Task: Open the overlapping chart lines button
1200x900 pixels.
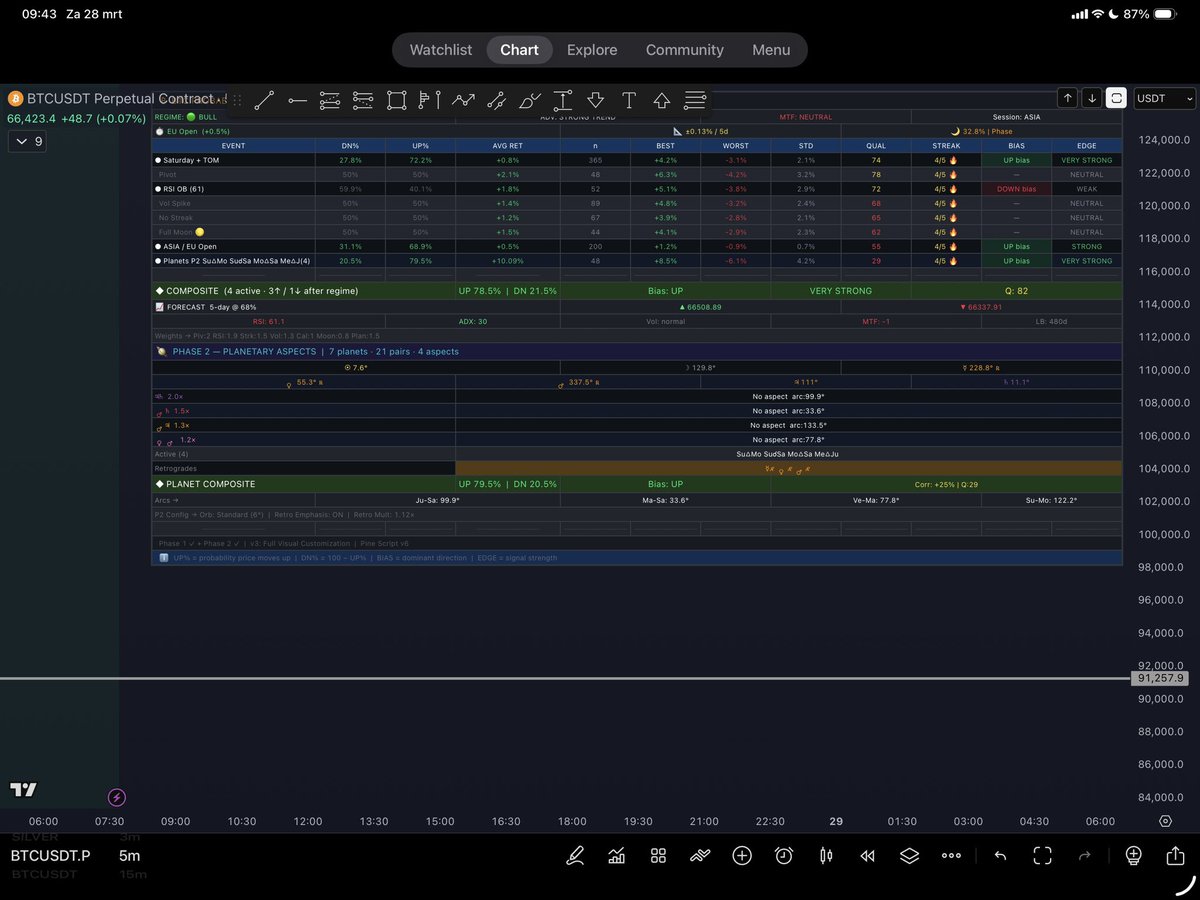Action: tap(700, 856)
